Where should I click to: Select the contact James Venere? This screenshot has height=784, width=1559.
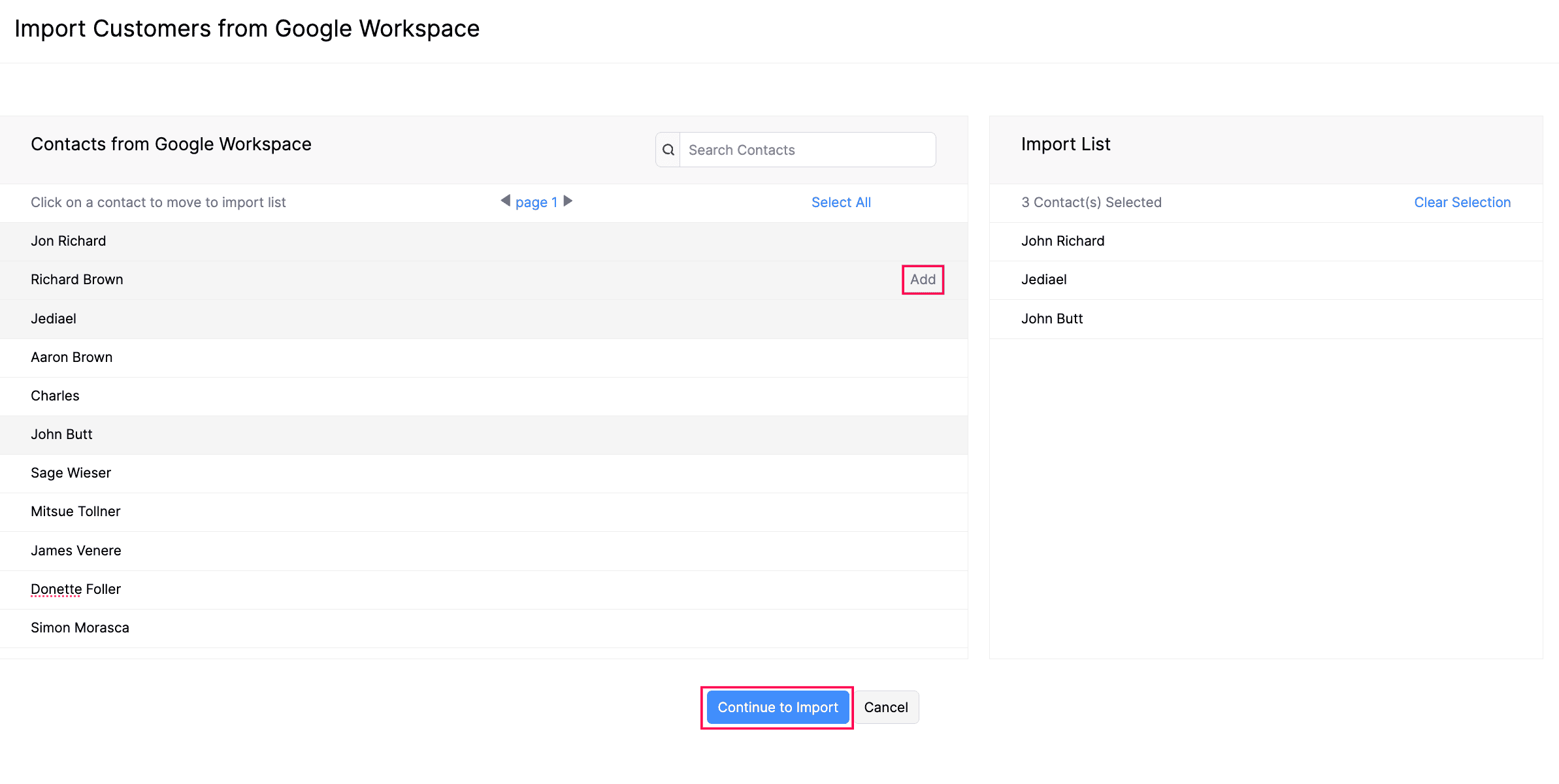click(76, 550)
